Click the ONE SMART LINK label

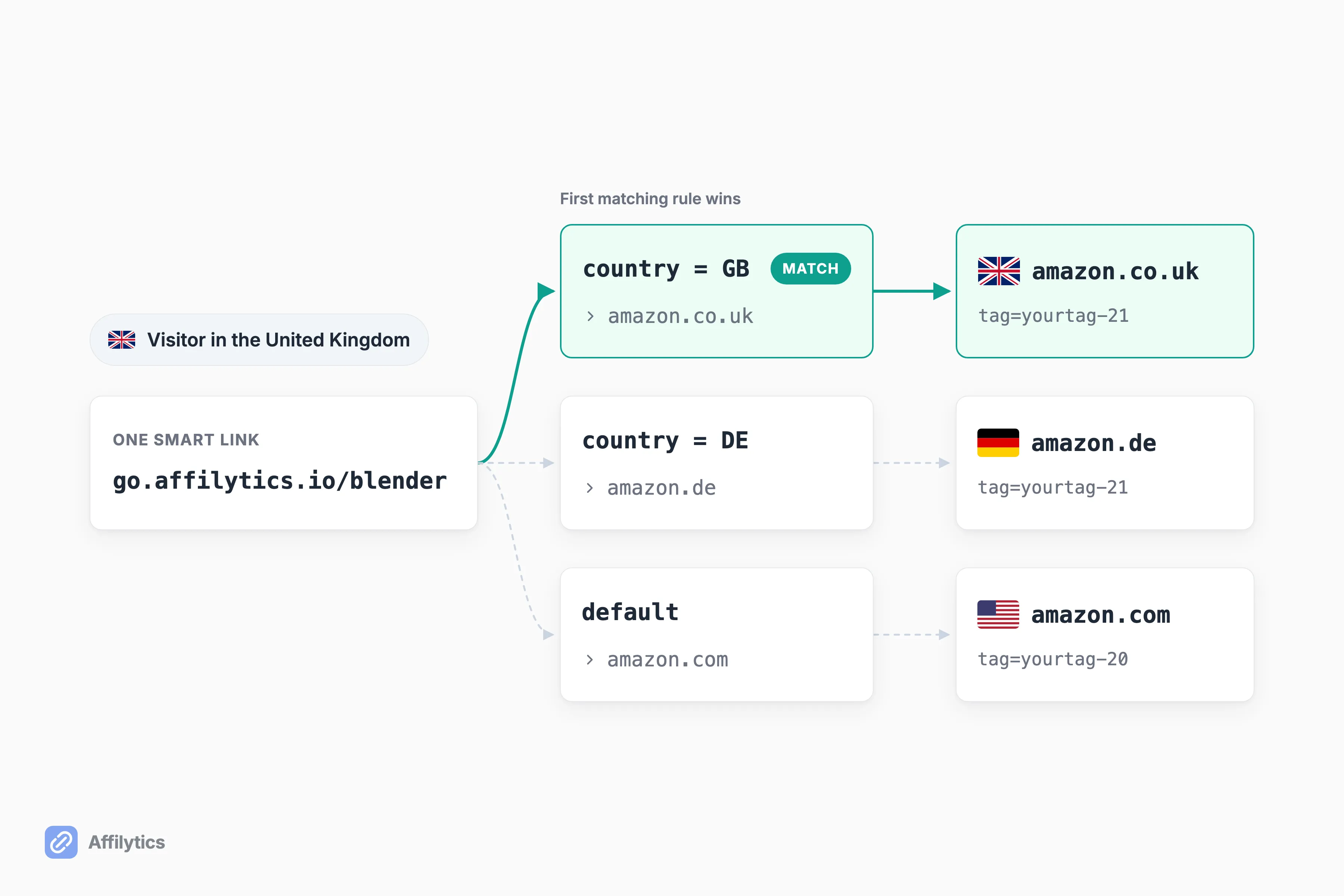pyautogui.click(x=186, y=439)
